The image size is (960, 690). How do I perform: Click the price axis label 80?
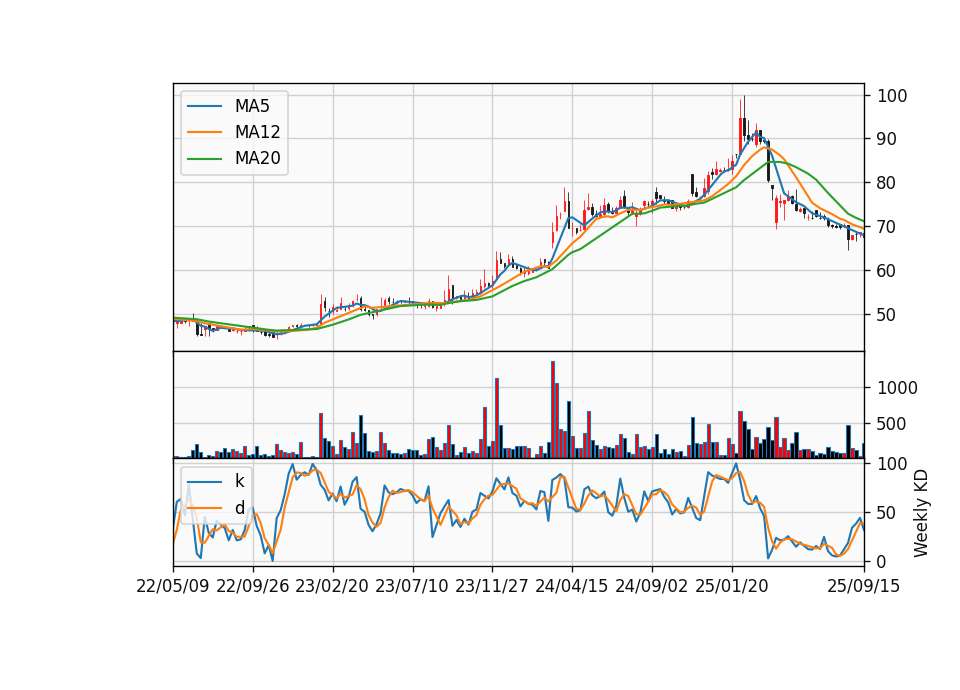click(887, 183)
